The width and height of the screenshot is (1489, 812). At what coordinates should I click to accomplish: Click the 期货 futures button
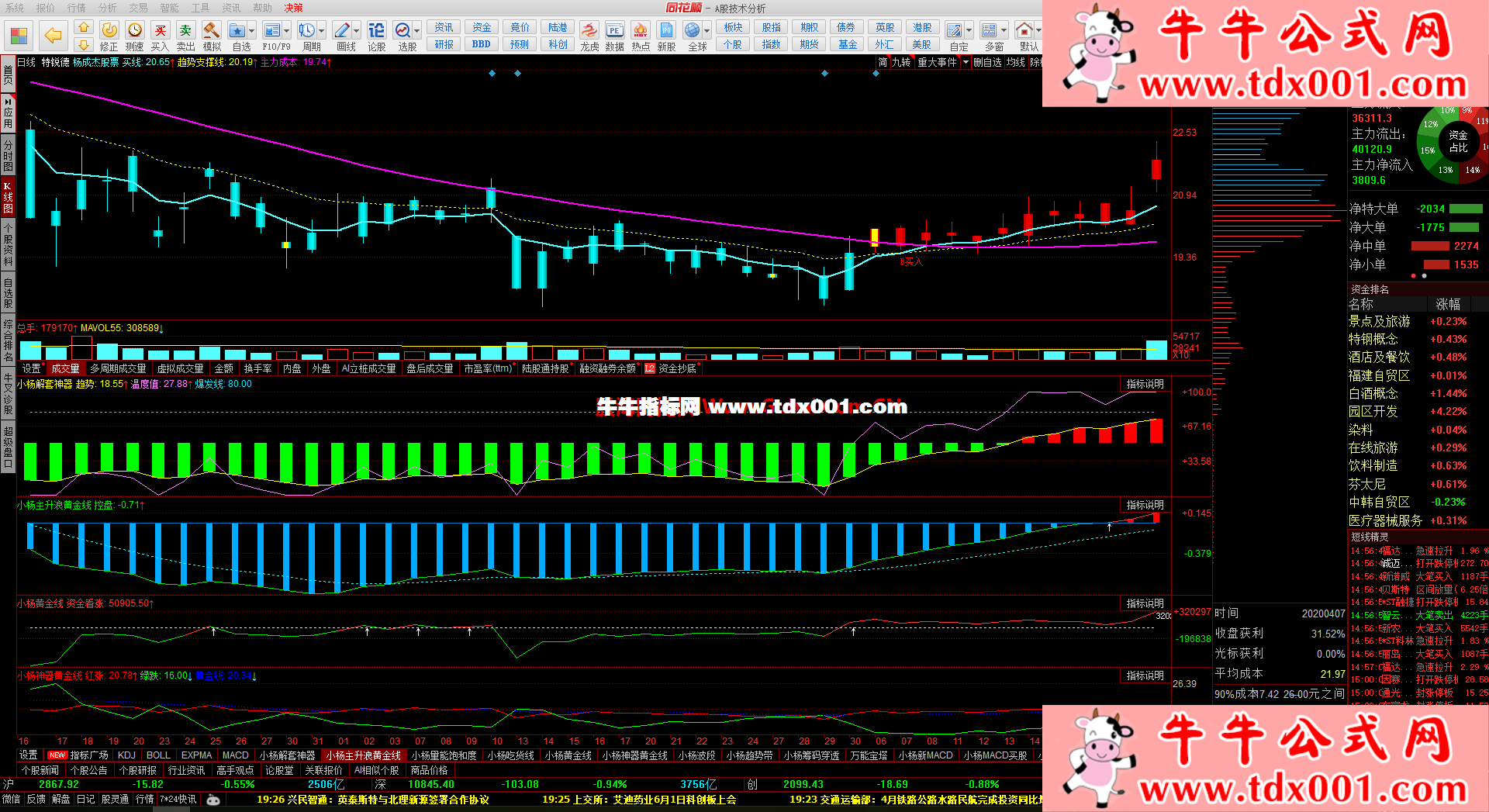click(810, 44)
